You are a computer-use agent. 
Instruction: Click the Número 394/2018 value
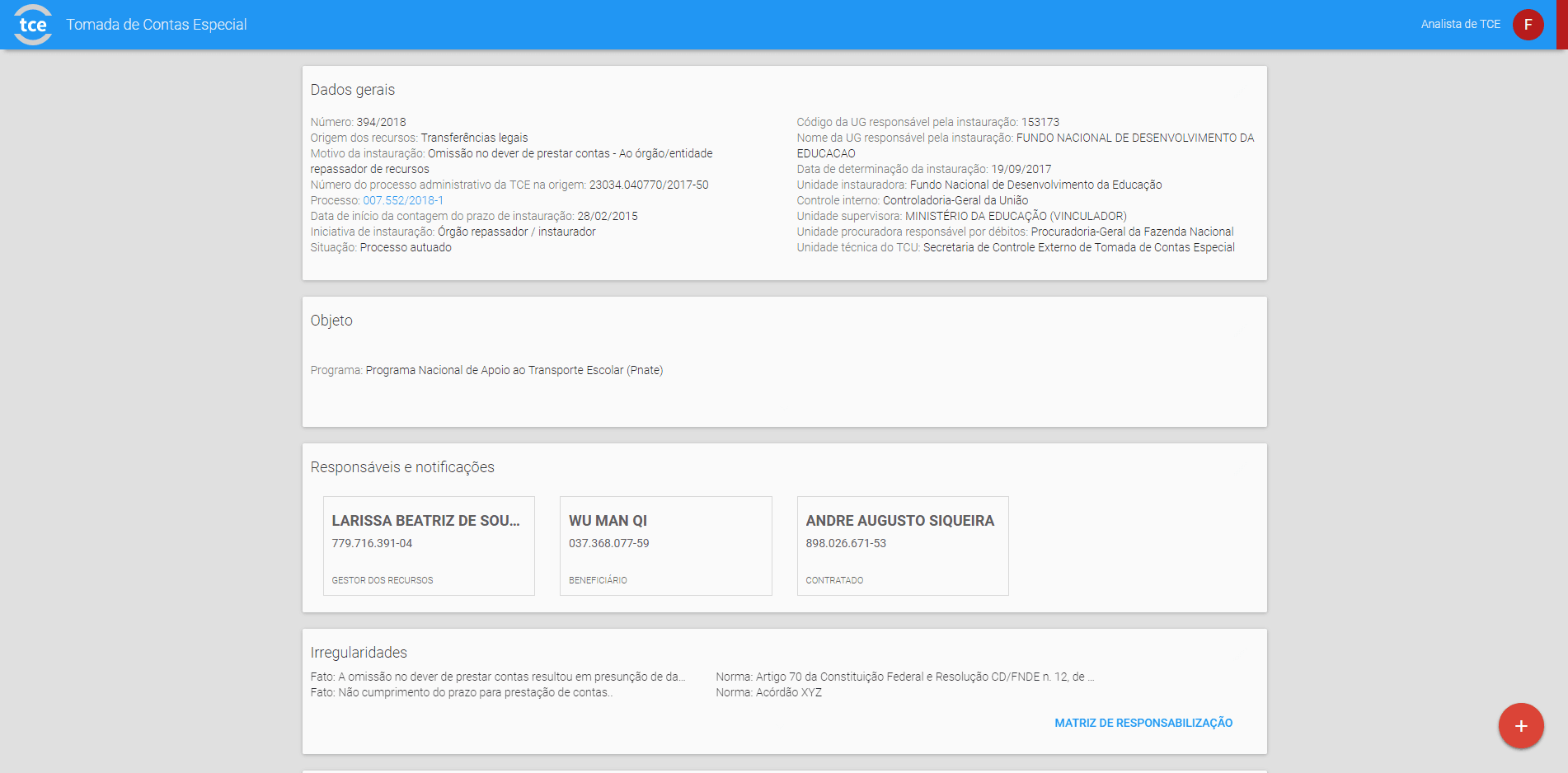click(x=381, y=122)
